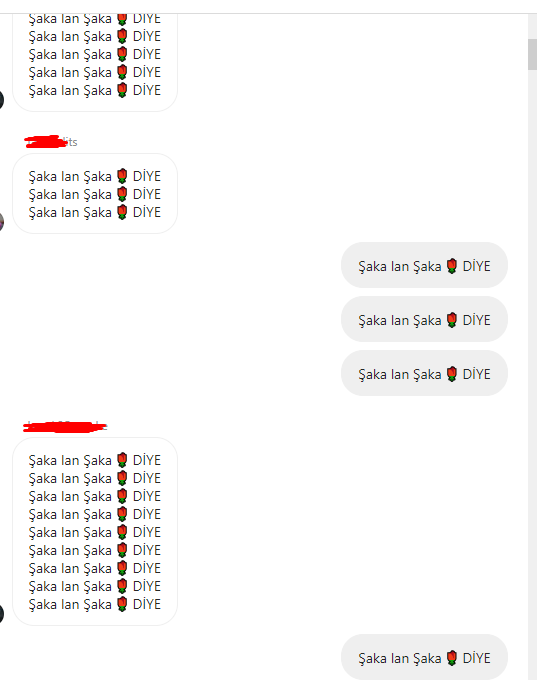
Task: Click rose emoji on nine-line message's last line
Action: tap(122, 604)
